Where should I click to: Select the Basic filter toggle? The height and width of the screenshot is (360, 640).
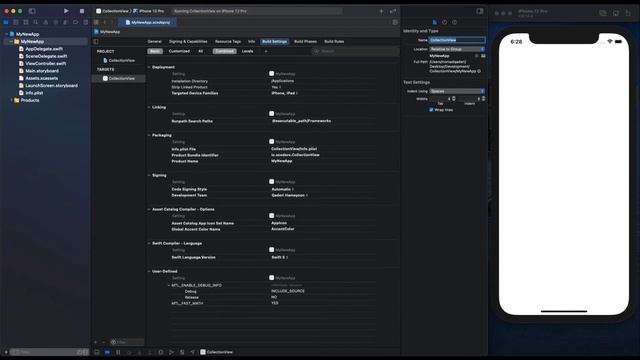click(155, 51)
